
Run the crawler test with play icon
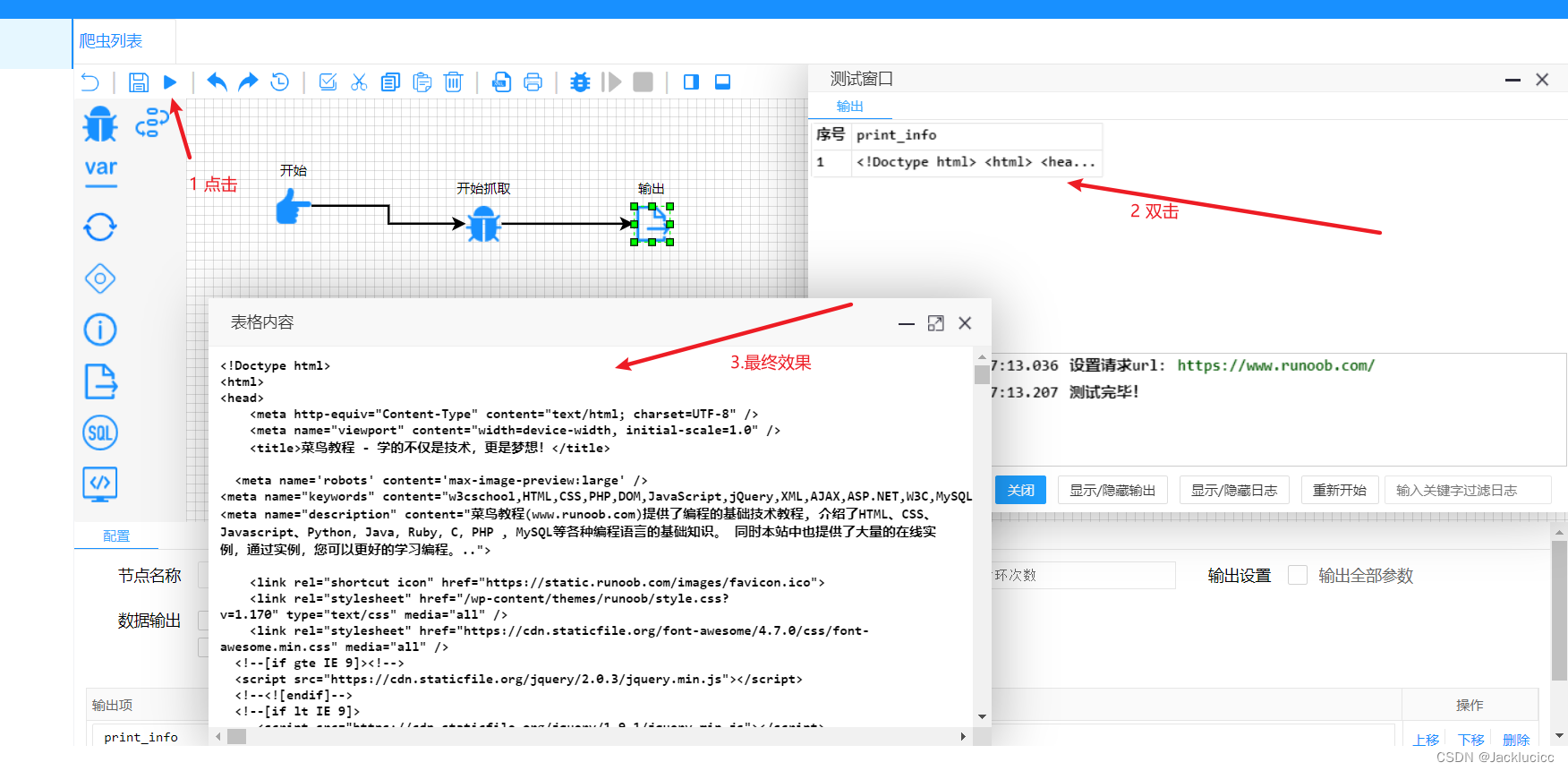(x=170, y=82)
